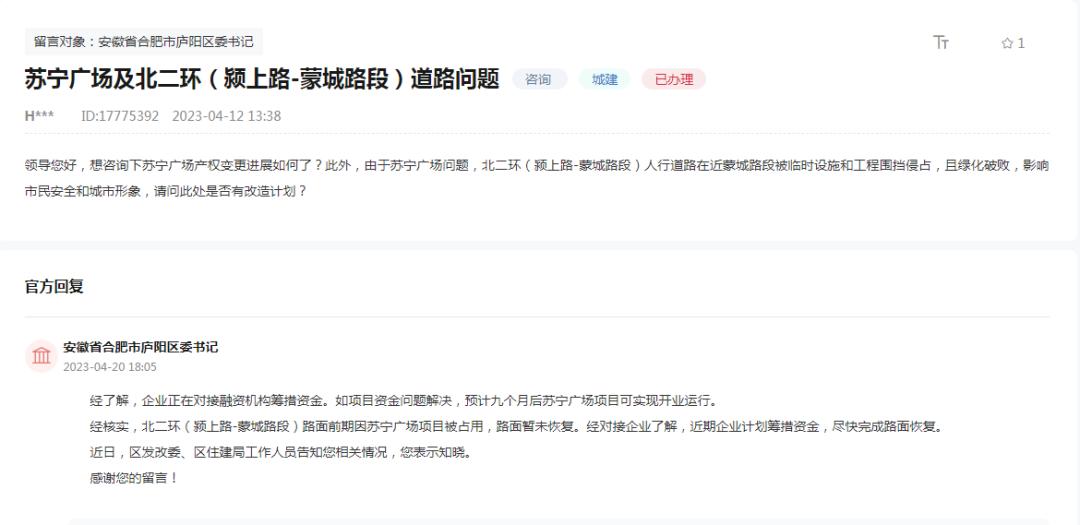The height and width of the screenshot is (525, 1080).
Task: Click replier name 安徽省合肥市庐阳区委书记
Action: 141,347
